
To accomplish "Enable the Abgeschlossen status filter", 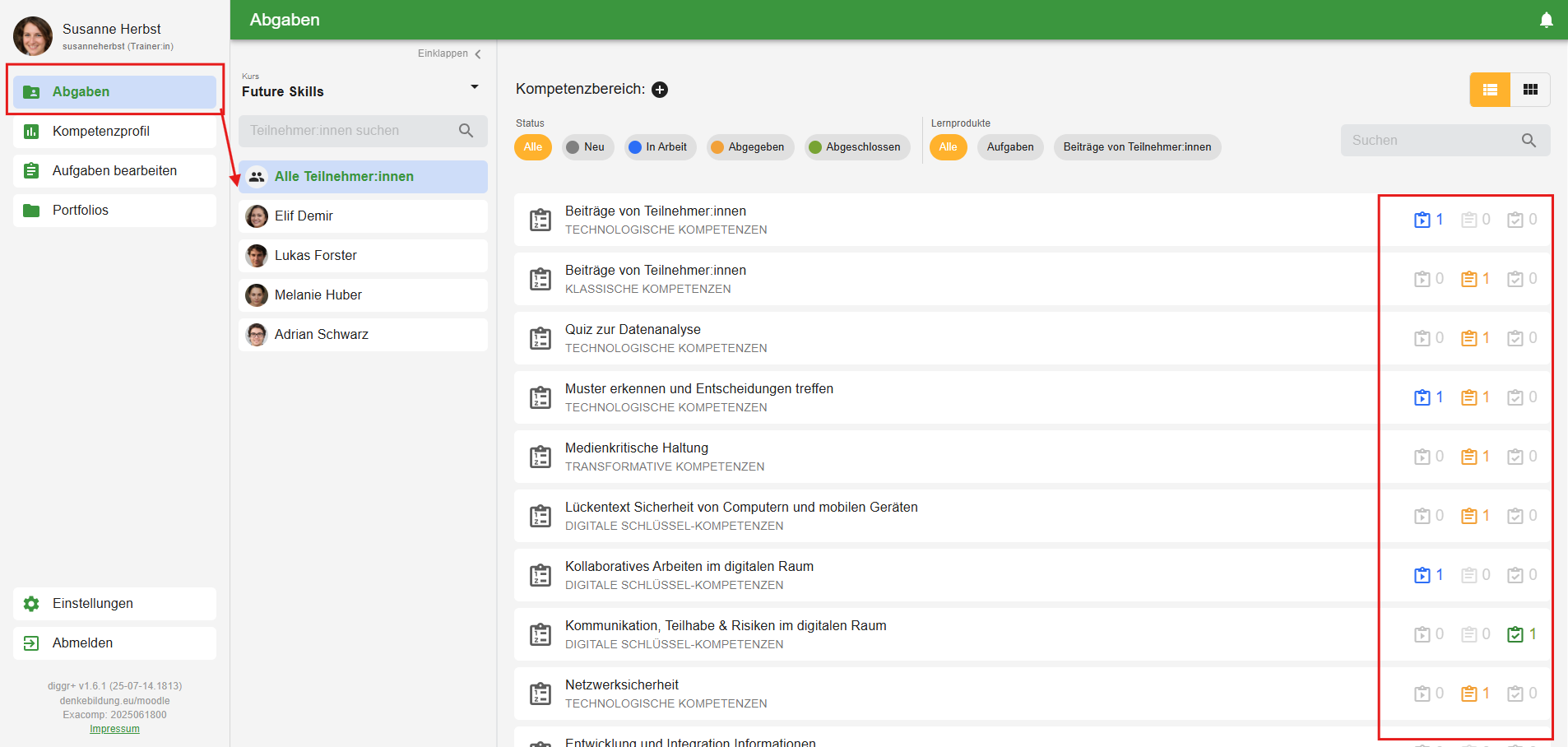I will [x=856, y=147].
